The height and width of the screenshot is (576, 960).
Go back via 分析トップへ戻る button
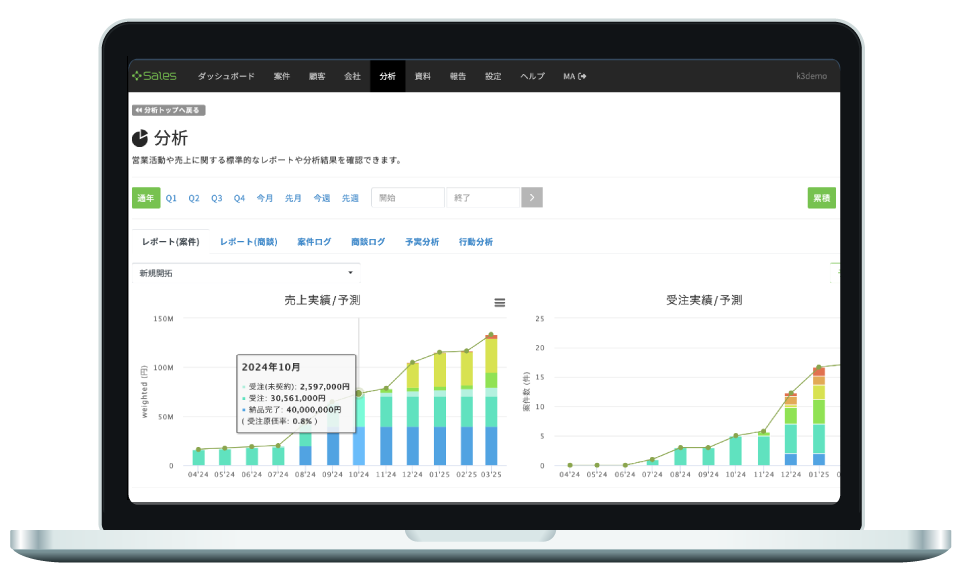[168, 110]
